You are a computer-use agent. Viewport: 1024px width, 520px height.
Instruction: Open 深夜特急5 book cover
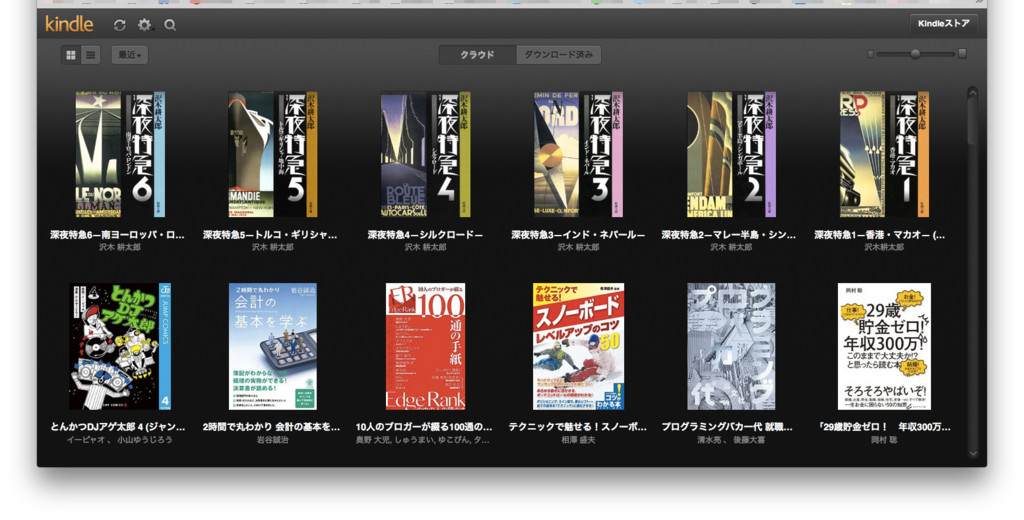(273, 154)
